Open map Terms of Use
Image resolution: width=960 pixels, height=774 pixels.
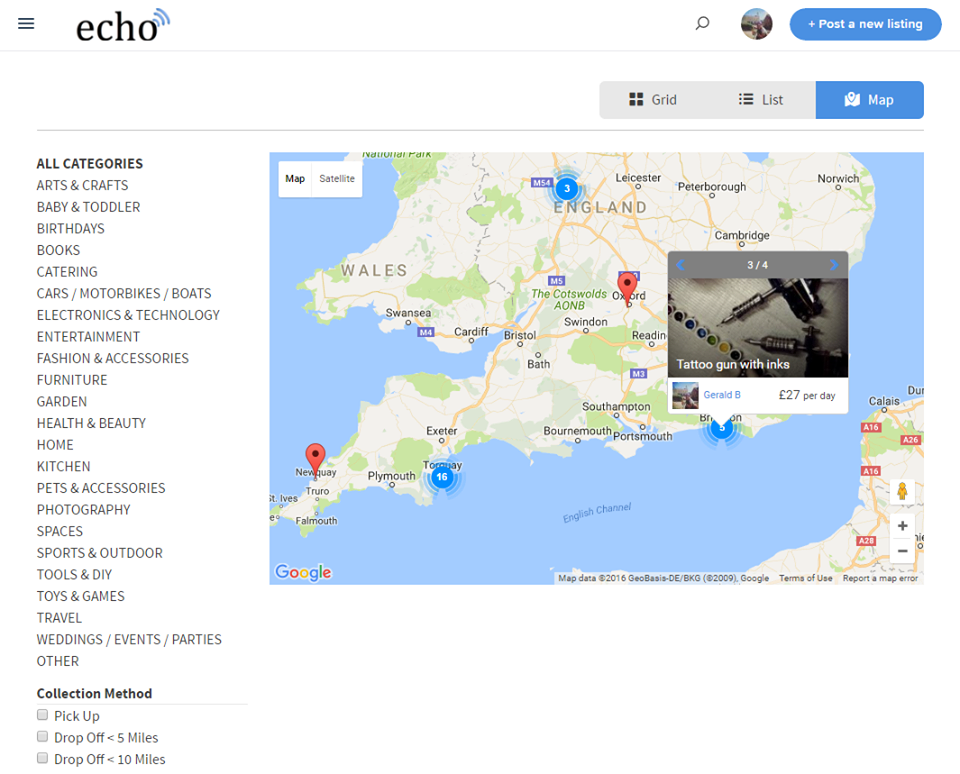click(806, 578)
